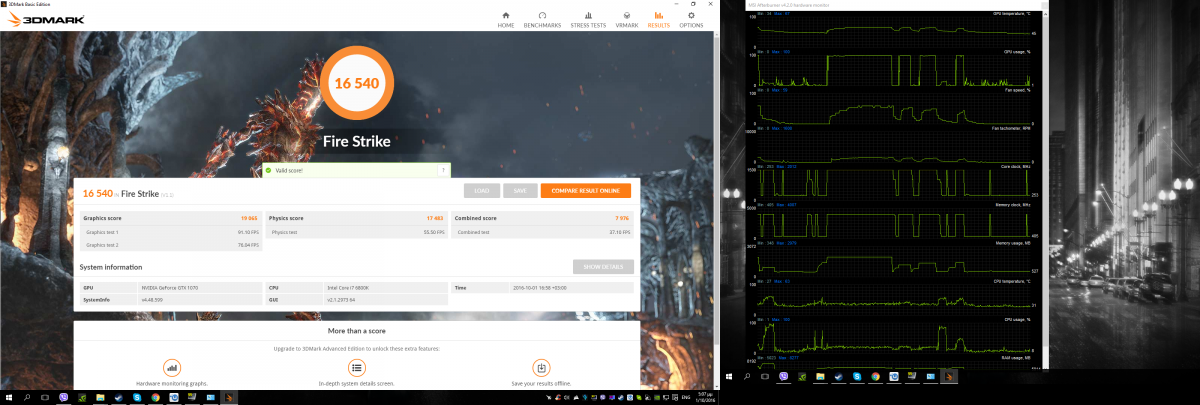
Task: Click the In-depth system details icon
Action: tap(355, 367)
